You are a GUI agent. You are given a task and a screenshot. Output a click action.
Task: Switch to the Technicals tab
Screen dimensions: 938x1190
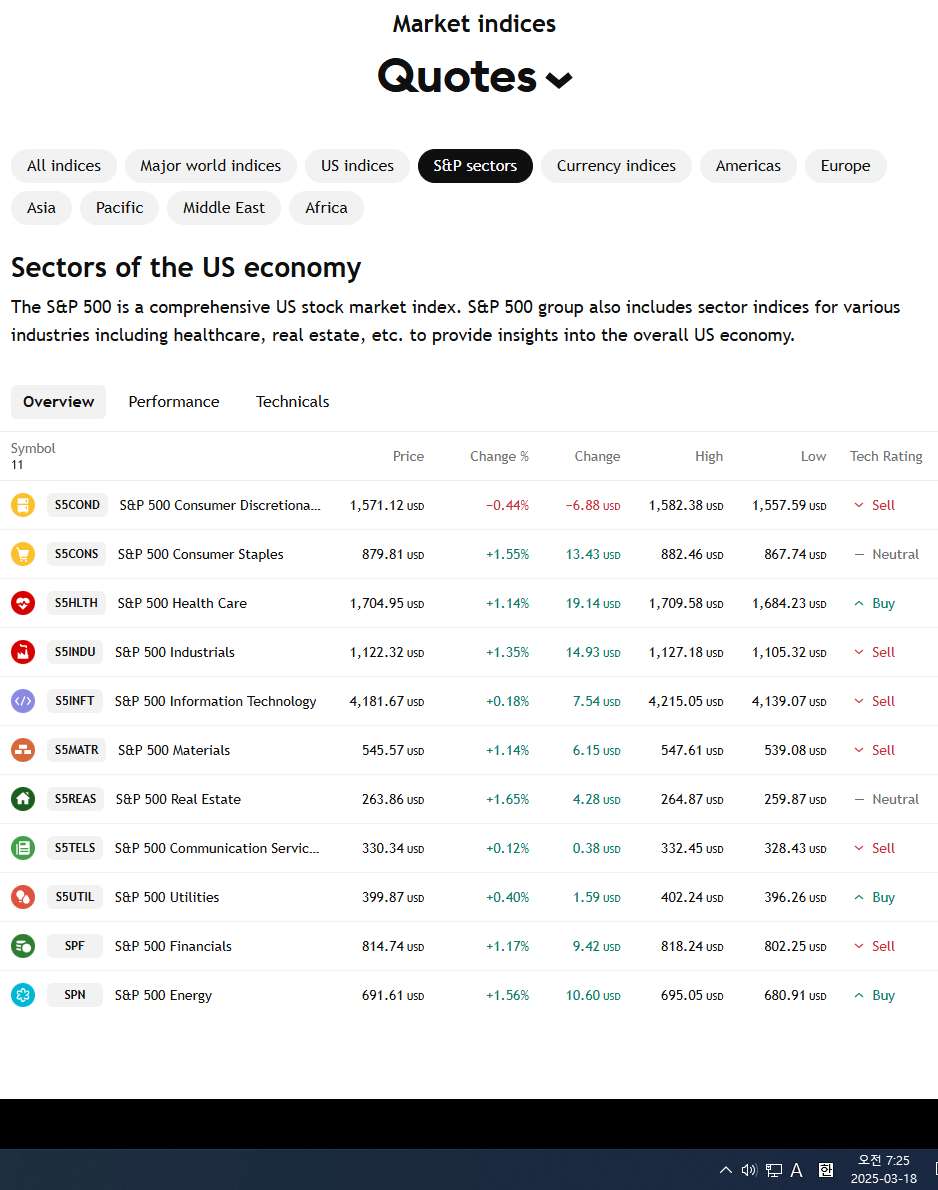point(292,401)
